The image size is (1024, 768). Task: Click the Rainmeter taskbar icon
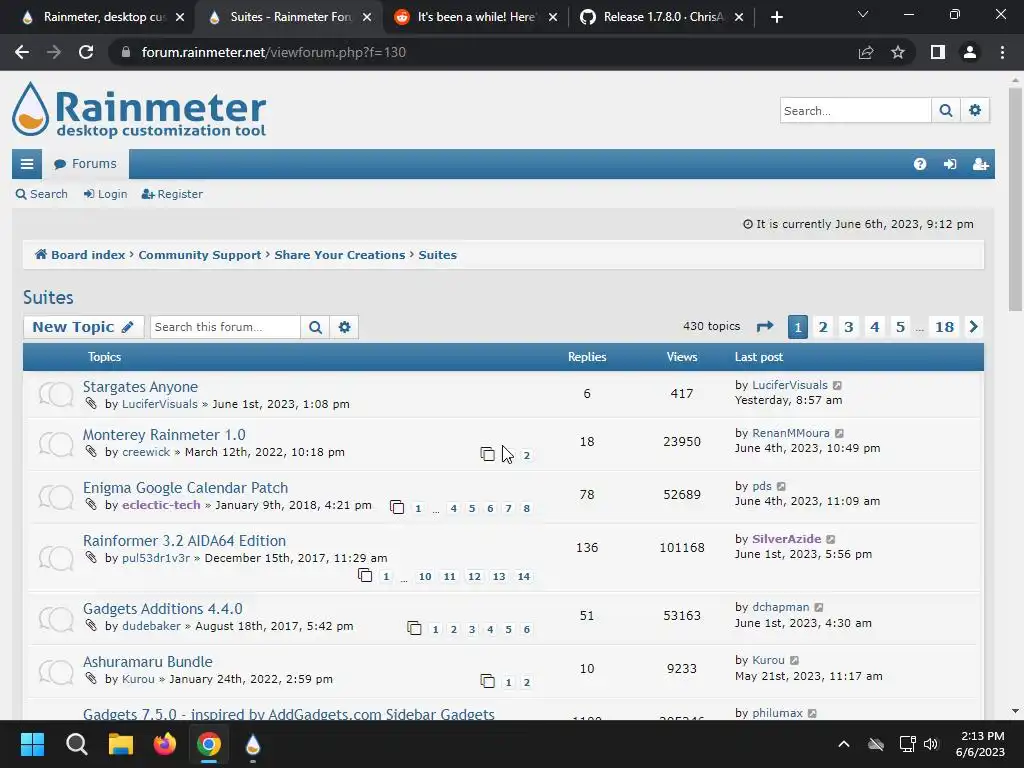point(253,744)
